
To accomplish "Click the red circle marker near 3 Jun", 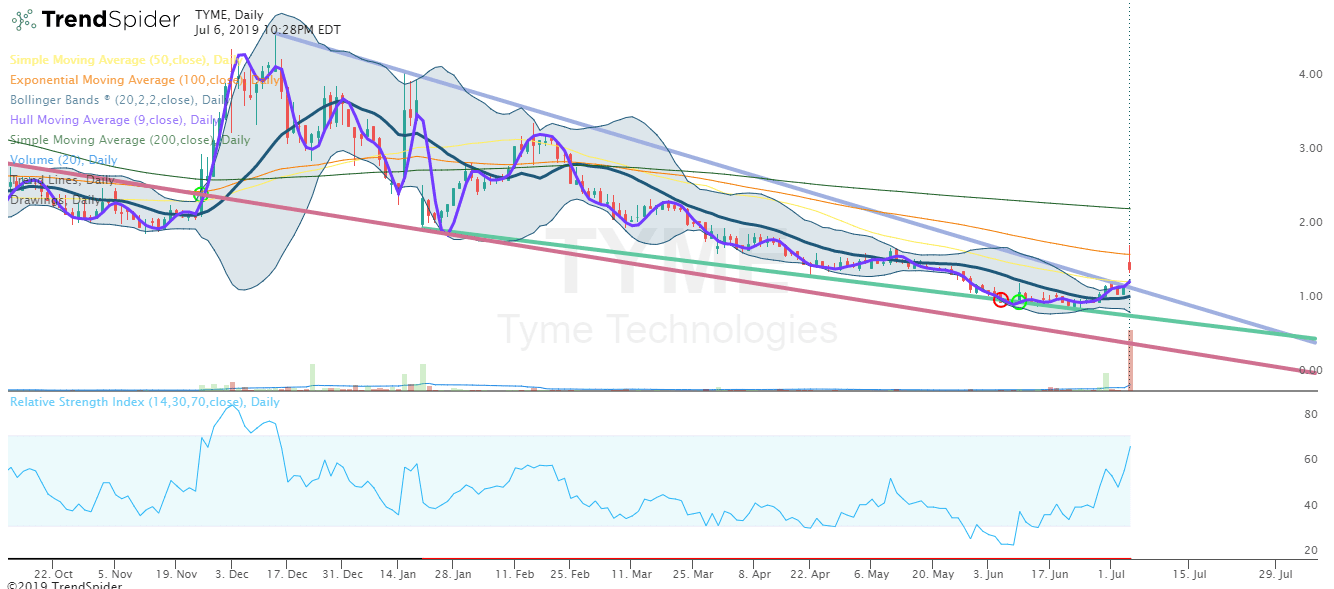I will (1001, 299).
